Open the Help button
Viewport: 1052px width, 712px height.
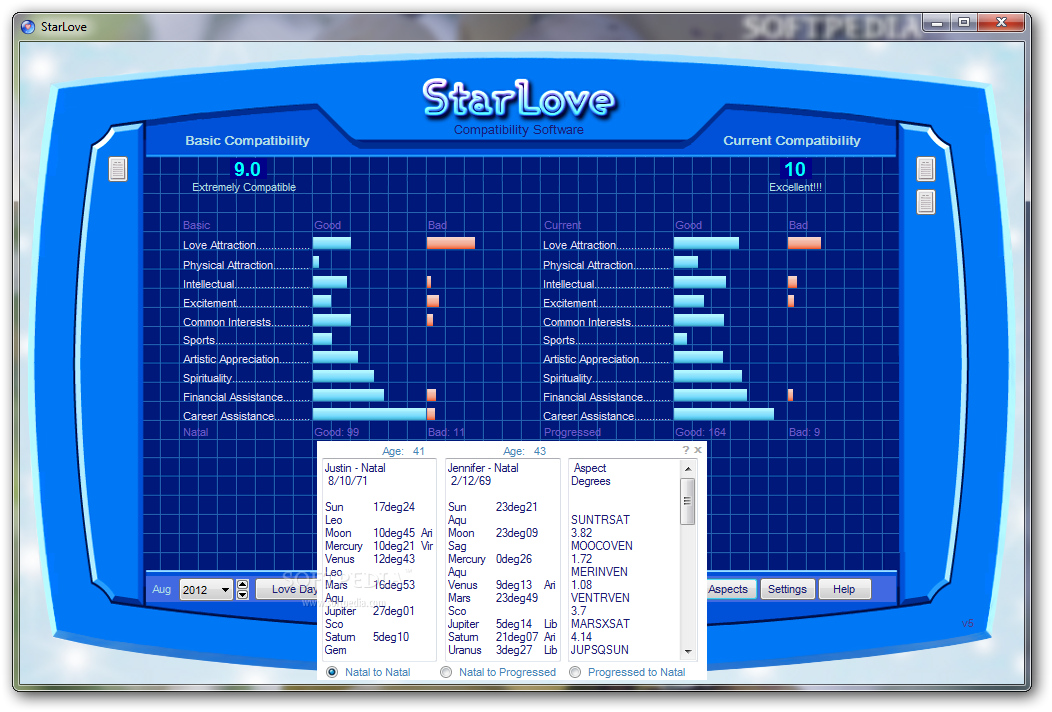844,589
